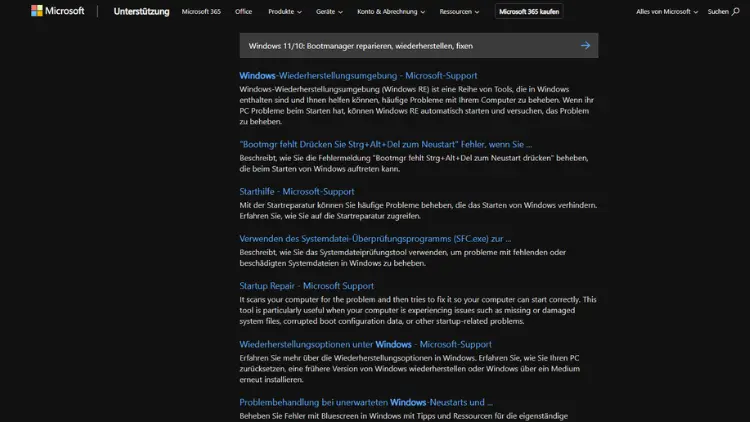The image size is (750, 422).
Task: Click the Suchen label in header
Action: pos(718,11)
